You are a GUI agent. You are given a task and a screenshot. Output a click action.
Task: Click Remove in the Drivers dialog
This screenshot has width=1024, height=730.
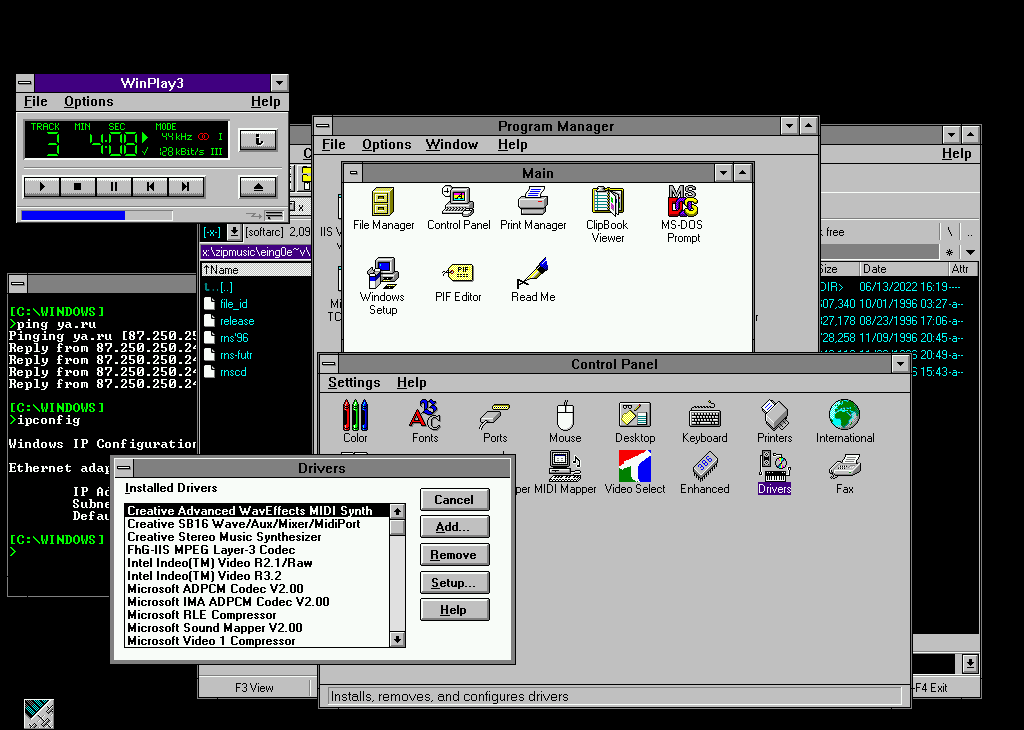pyautogui.click(x=455, y=555)
